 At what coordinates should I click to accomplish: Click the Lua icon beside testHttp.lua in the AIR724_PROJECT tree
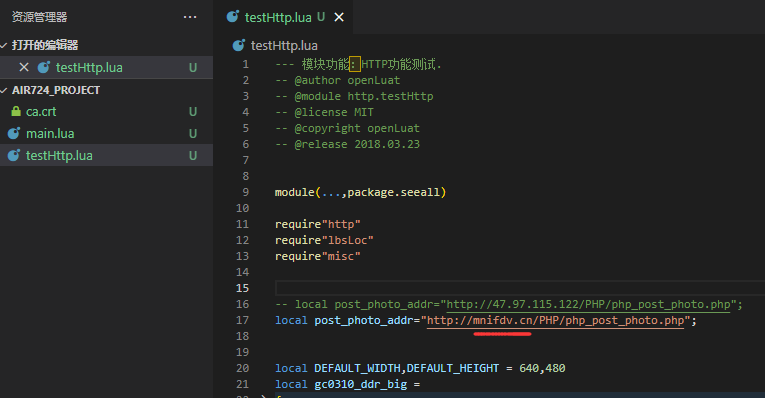[14, 156]
